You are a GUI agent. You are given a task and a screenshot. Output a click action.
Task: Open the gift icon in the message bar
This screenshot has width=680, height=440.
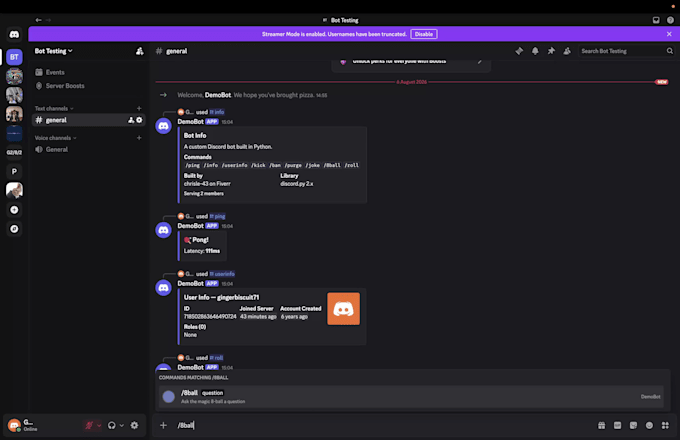coord(602,425)
